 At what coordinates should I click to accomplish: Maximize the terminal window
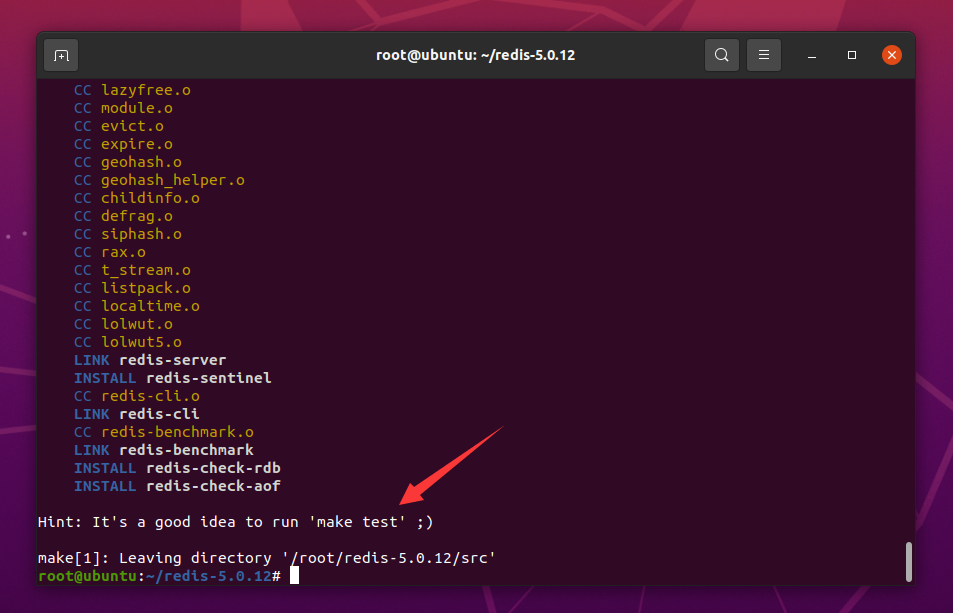852,55
